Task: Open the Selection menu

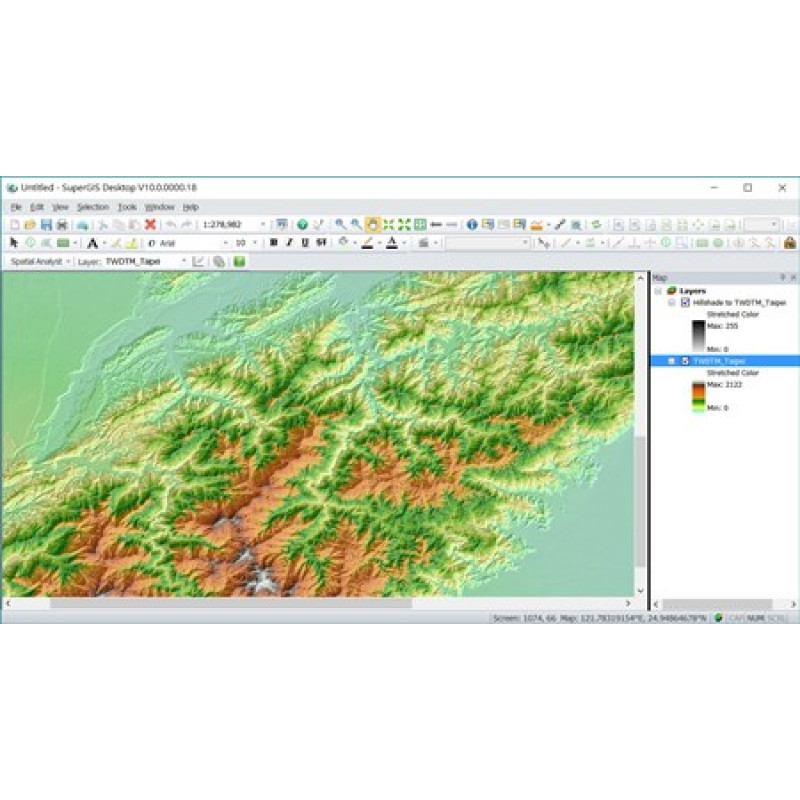Action: point(93,207)
